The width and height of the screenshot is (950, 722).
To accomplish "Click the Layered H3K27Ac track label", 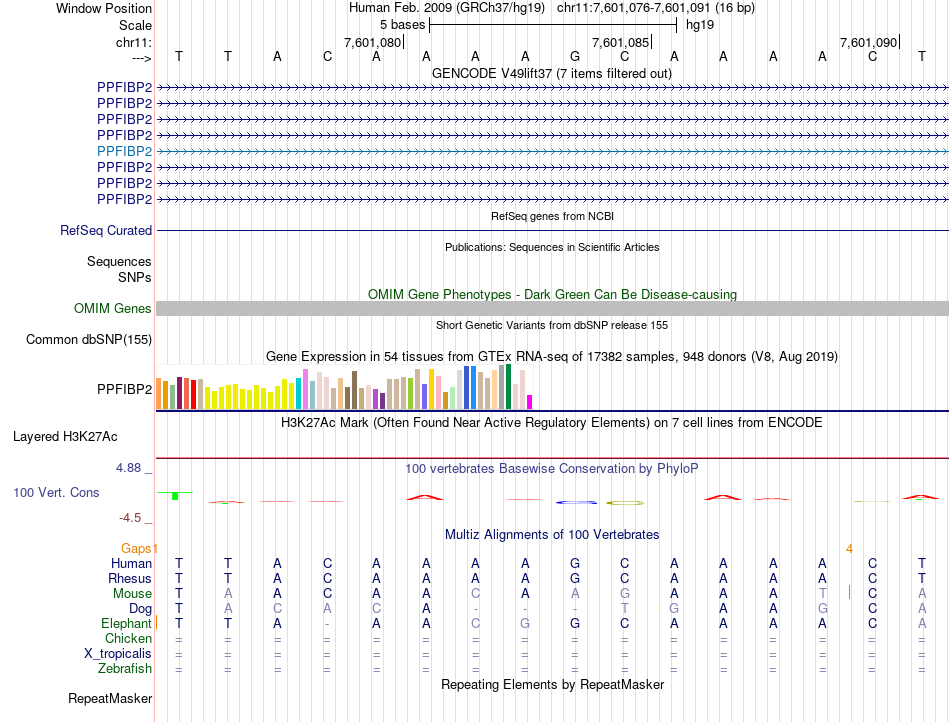I will [x=65, y=437].
